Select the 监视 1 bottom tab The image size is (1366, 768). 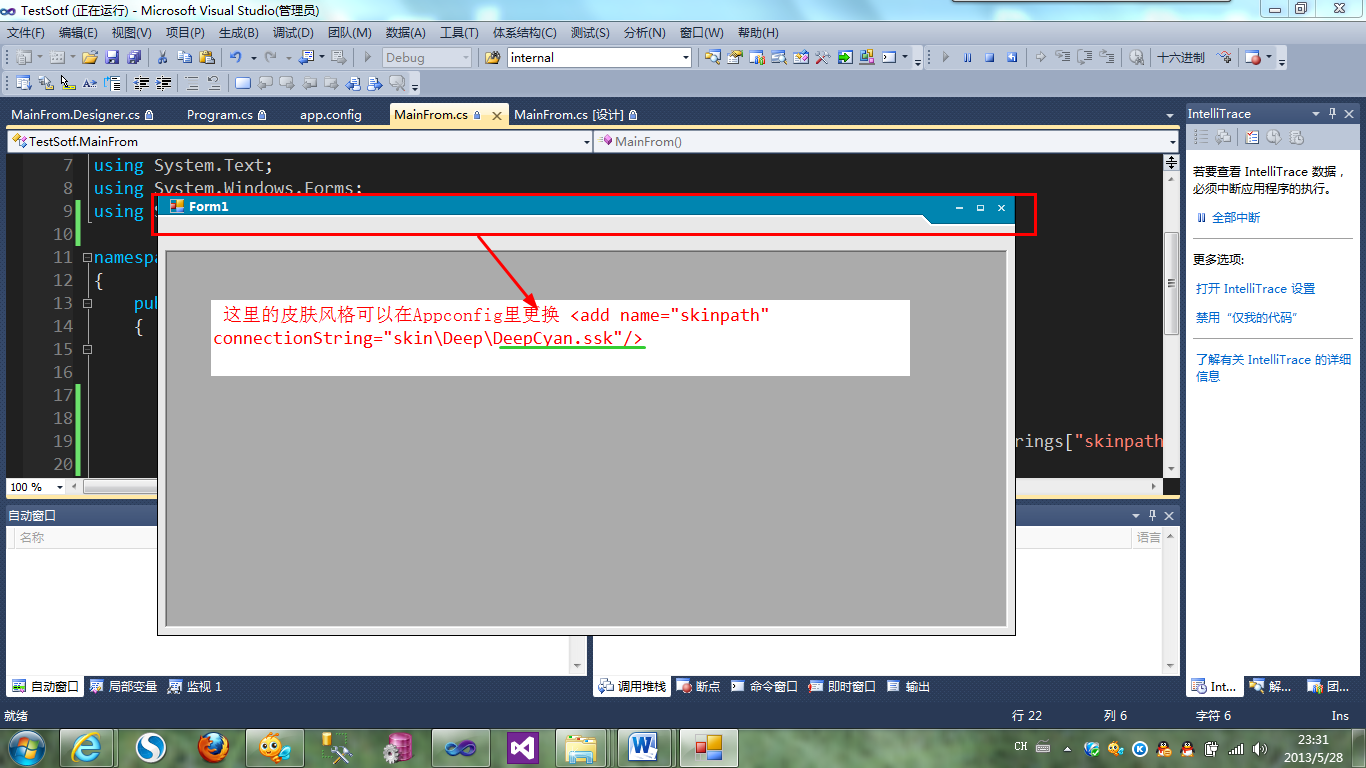click(x=194, y=687)
